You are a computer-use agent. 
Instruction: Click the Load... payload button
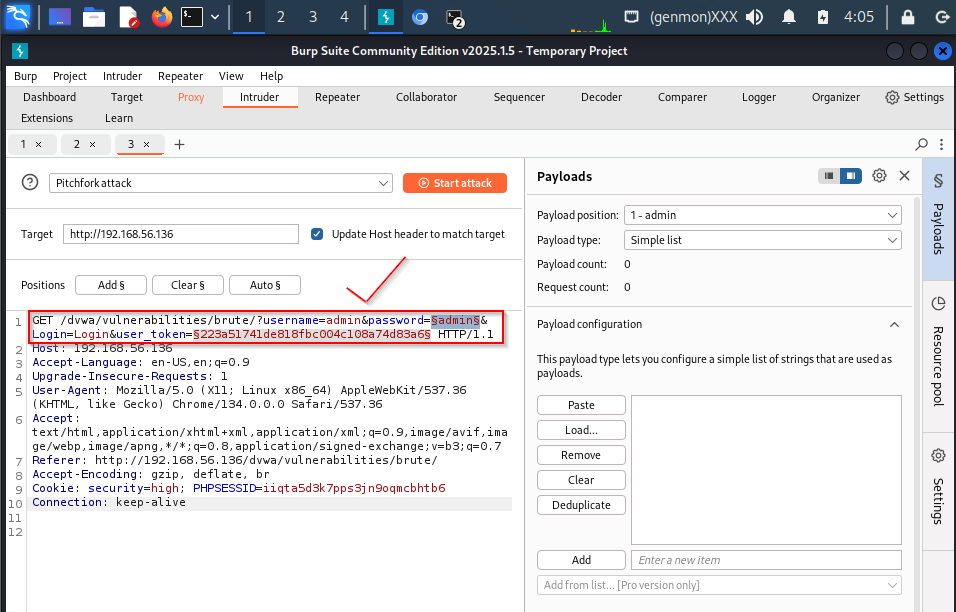581,430
